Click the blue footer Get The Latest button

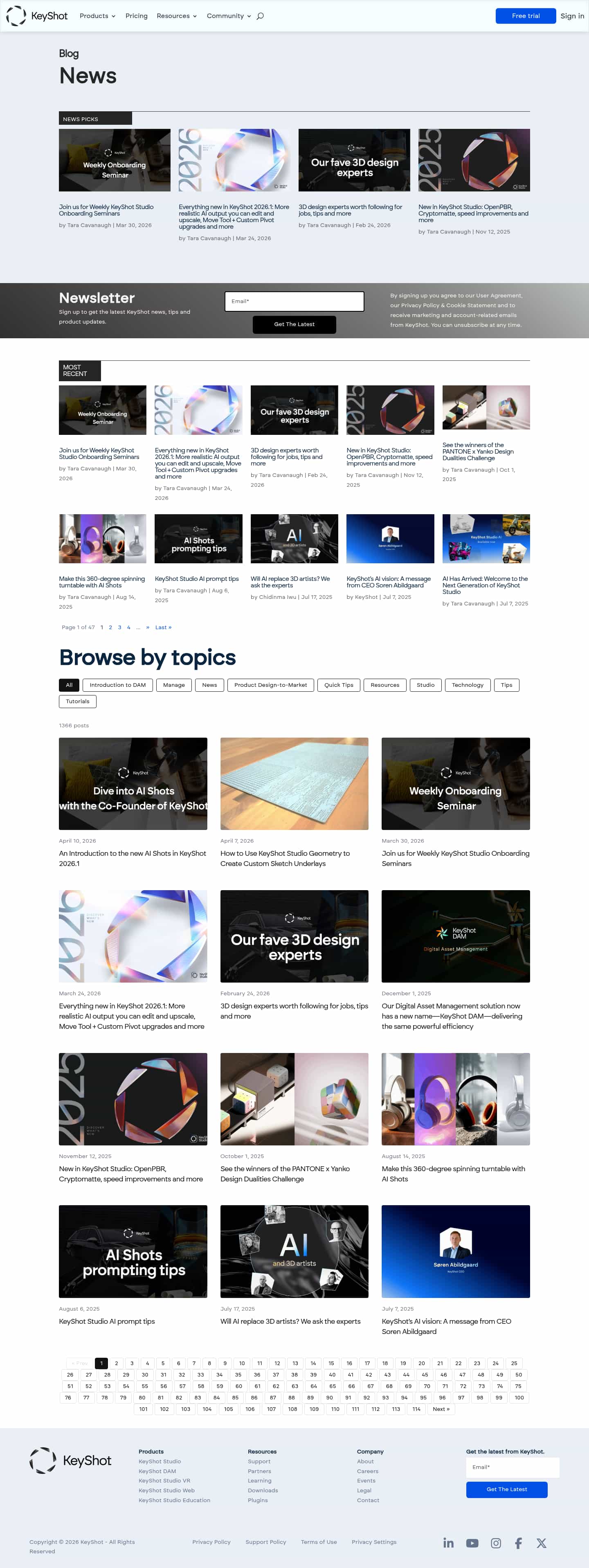click(507, 1489)
